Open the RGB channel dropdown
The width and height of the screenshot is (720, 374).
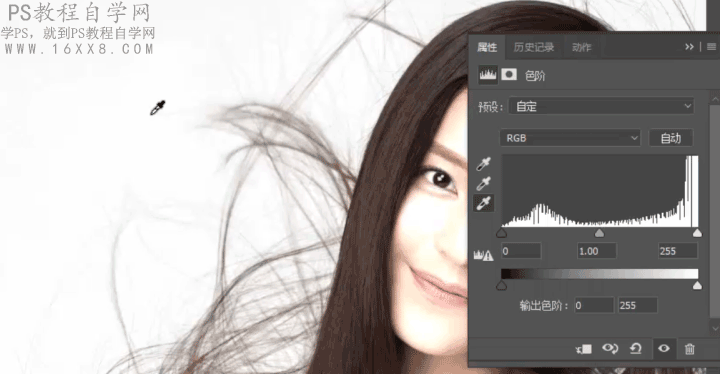pyautogui.click(x=570, y=138)
